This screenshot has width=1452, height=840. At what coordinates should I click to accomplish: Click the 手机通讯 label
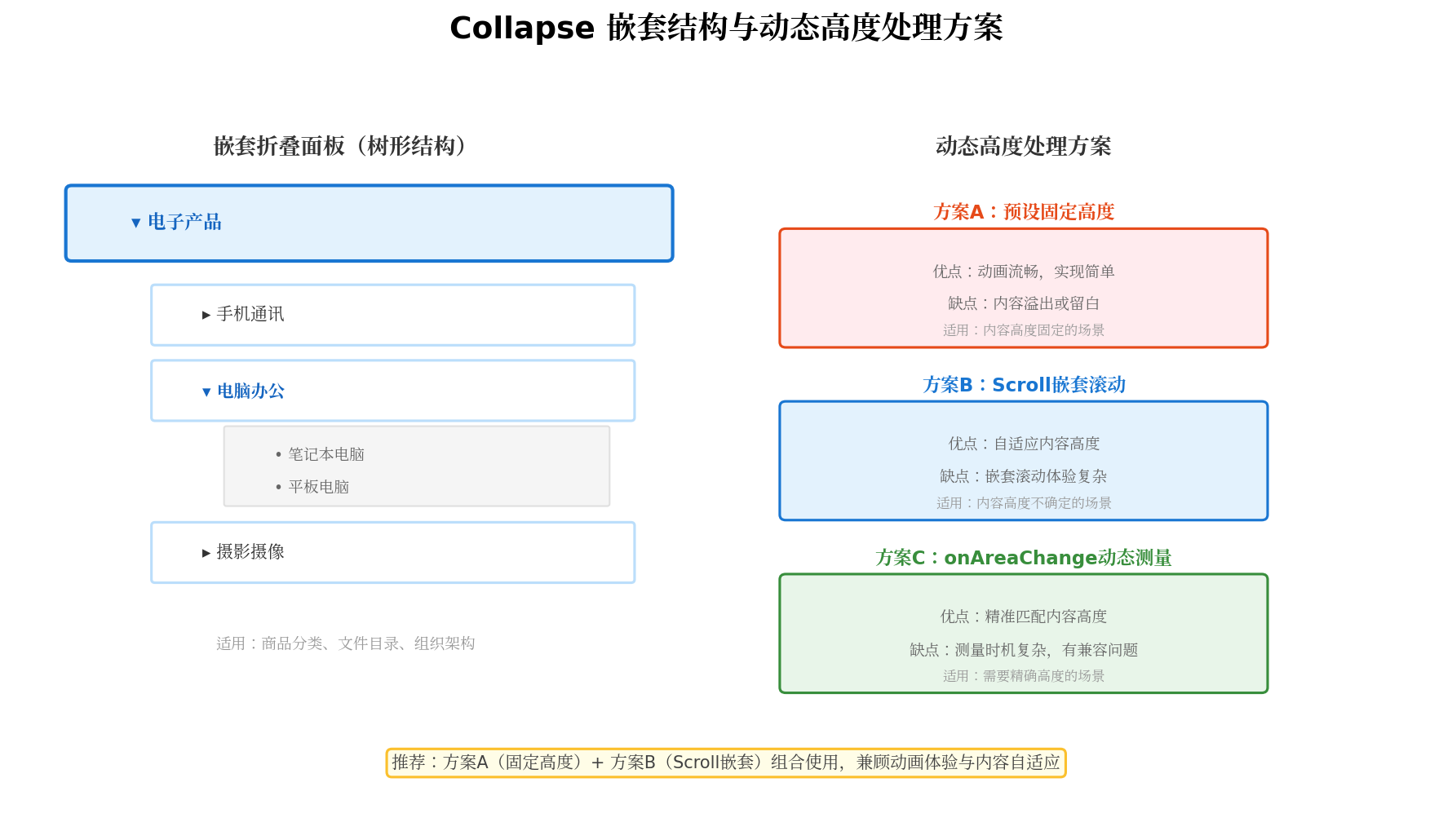pyautogui.click(x=250, y=314)
